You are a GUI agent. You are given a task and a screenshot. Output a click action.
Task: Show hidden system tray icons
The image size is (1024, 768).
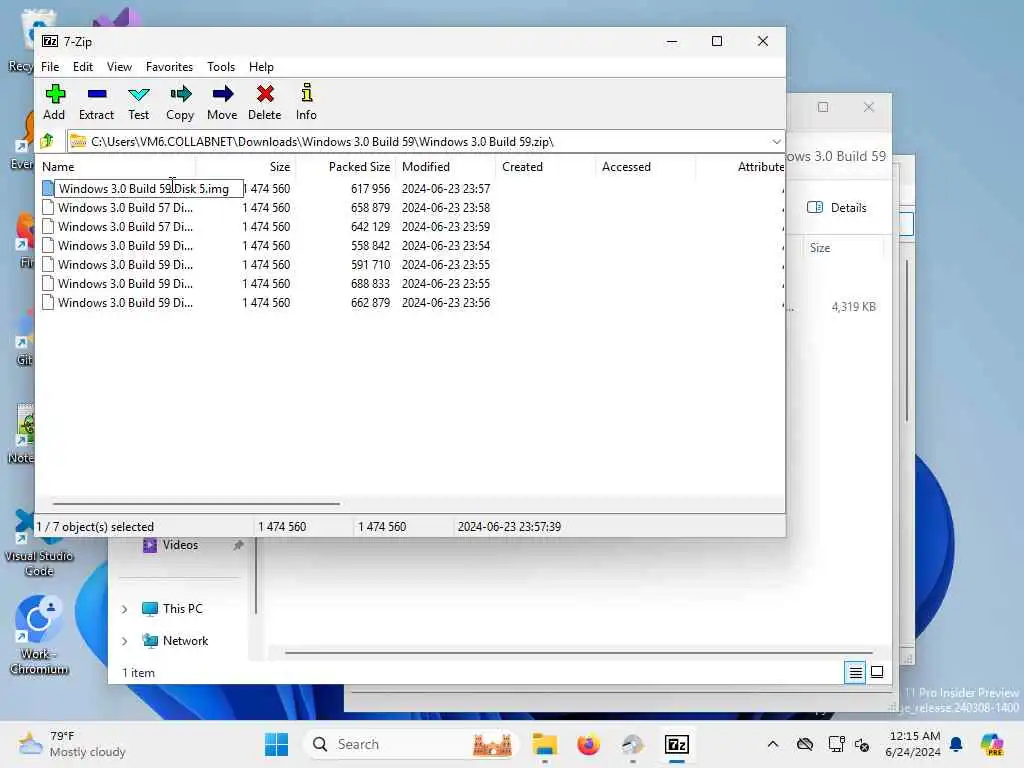tap(773, 744)
